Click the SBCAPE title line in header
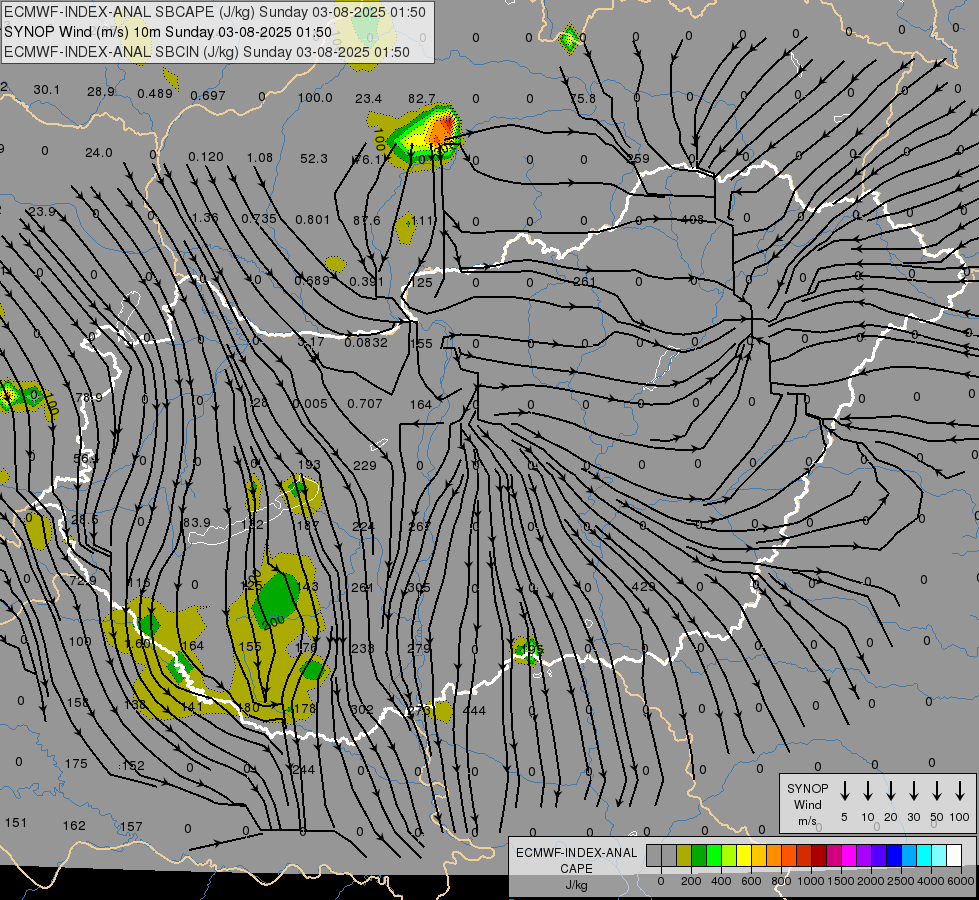 coord(215,12)
